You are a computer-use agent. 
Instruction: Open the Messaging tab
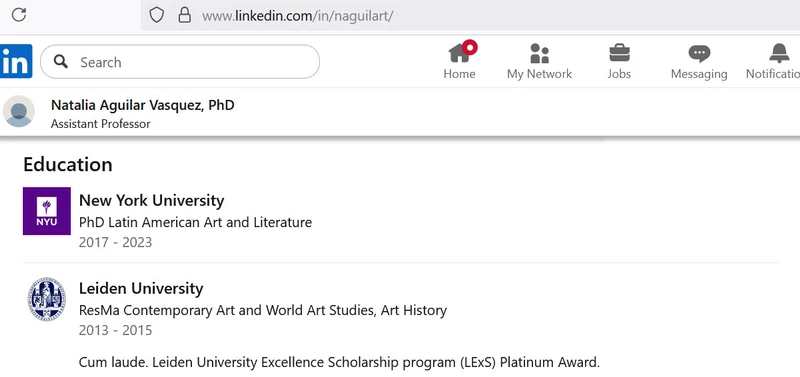699,61
